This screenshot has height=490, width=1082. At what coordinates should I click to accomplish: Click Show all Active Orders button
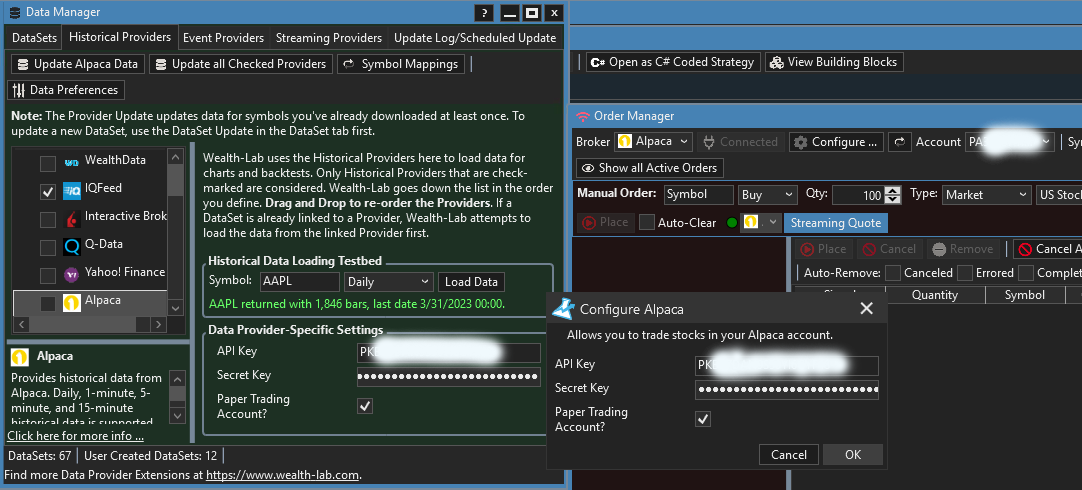(x=650, y=168)
